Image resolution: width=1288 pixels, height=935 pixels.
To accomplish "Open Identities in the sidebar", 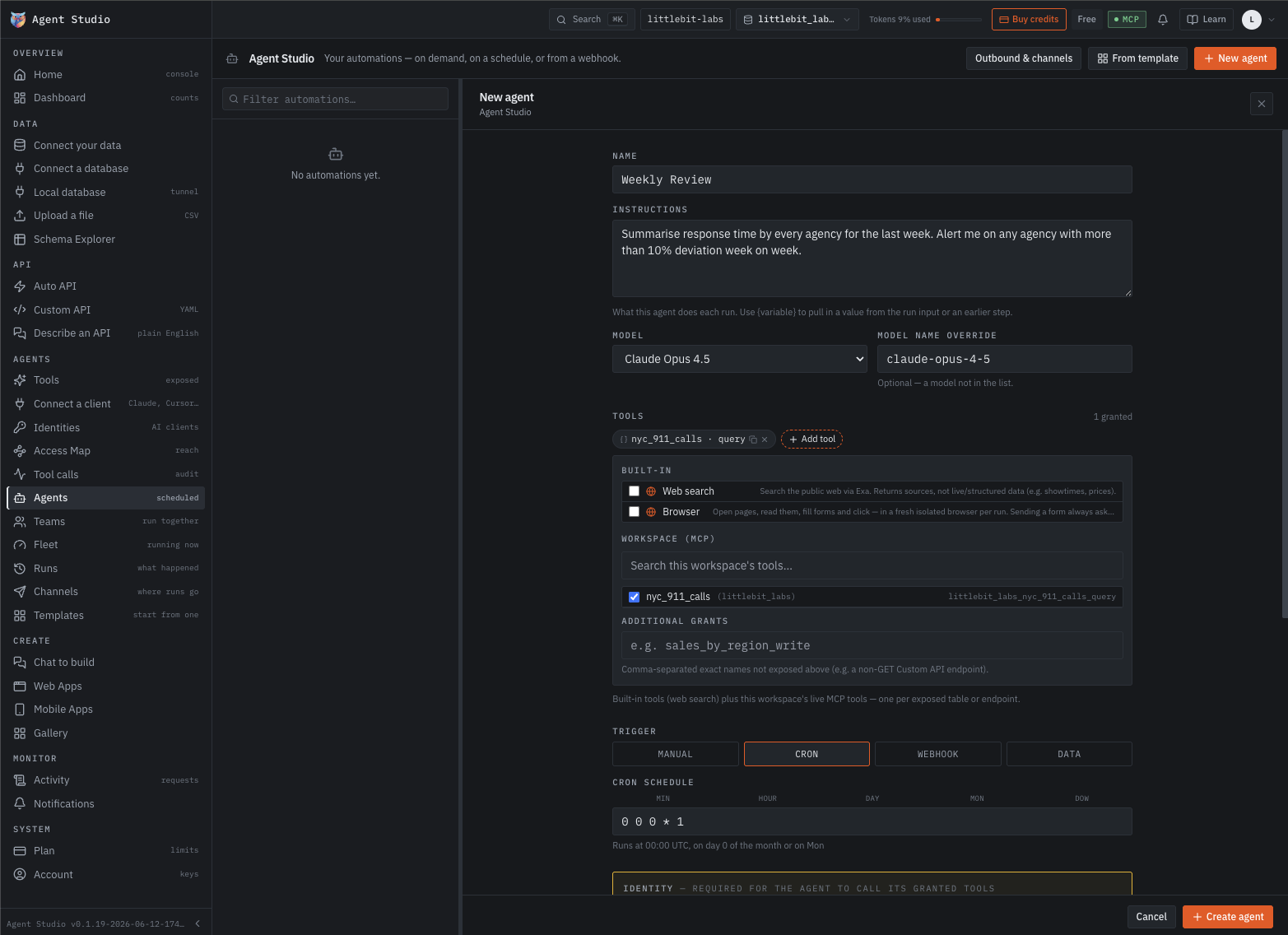I will pyautogui.click(x=105, y=428).
